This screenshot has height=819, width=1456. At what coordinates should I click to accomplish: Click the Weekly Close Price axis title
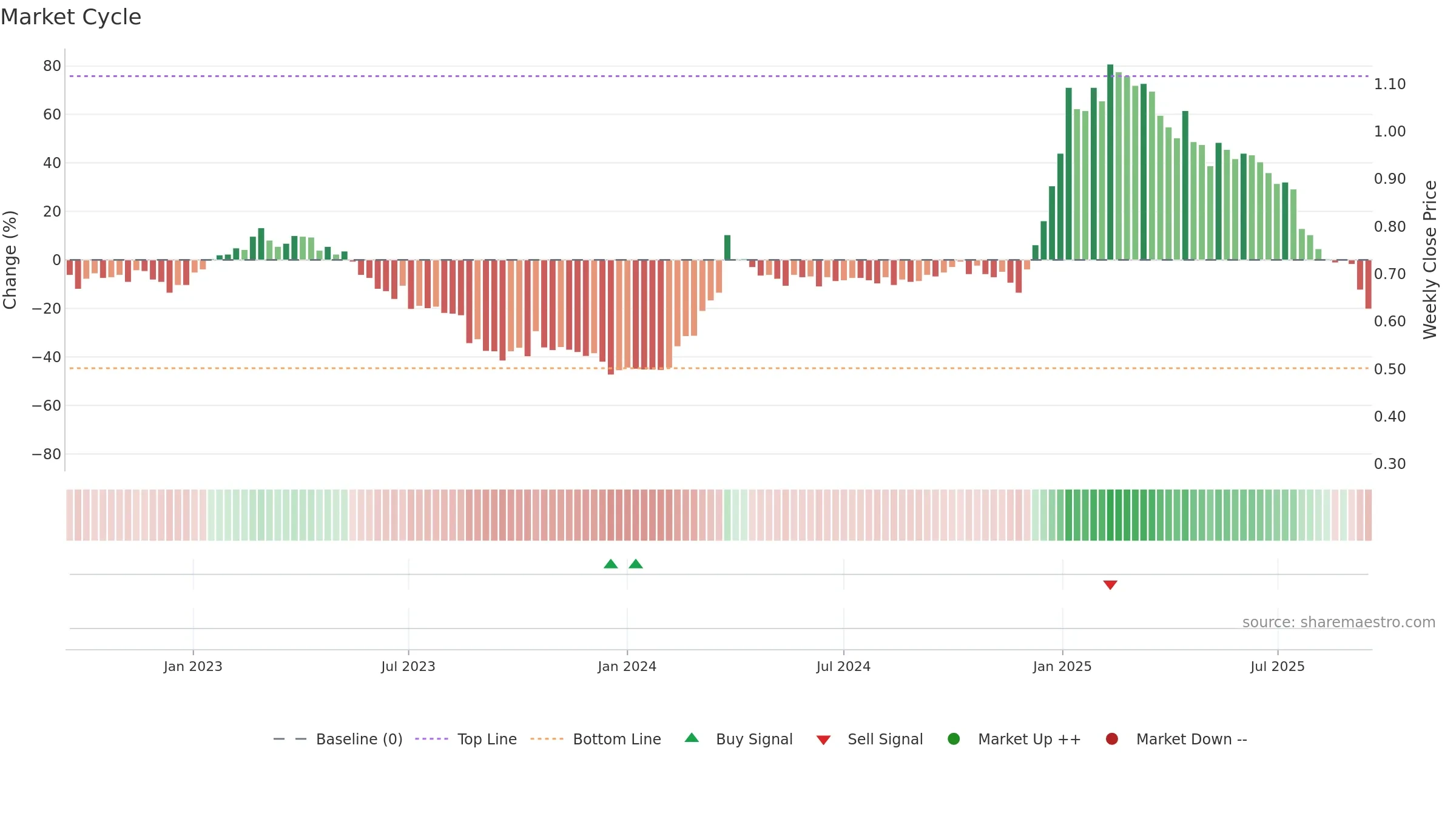pos(1430,260)
